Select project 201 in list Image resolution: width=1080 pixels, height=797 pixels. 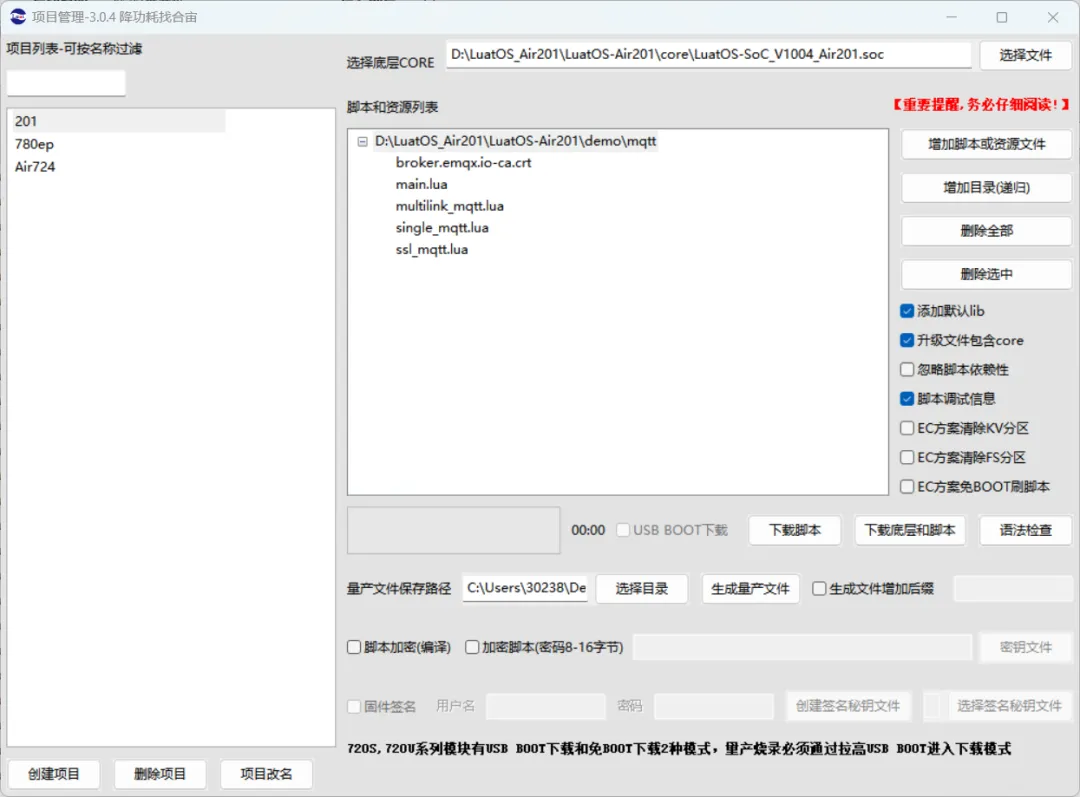tap(118, 121)
